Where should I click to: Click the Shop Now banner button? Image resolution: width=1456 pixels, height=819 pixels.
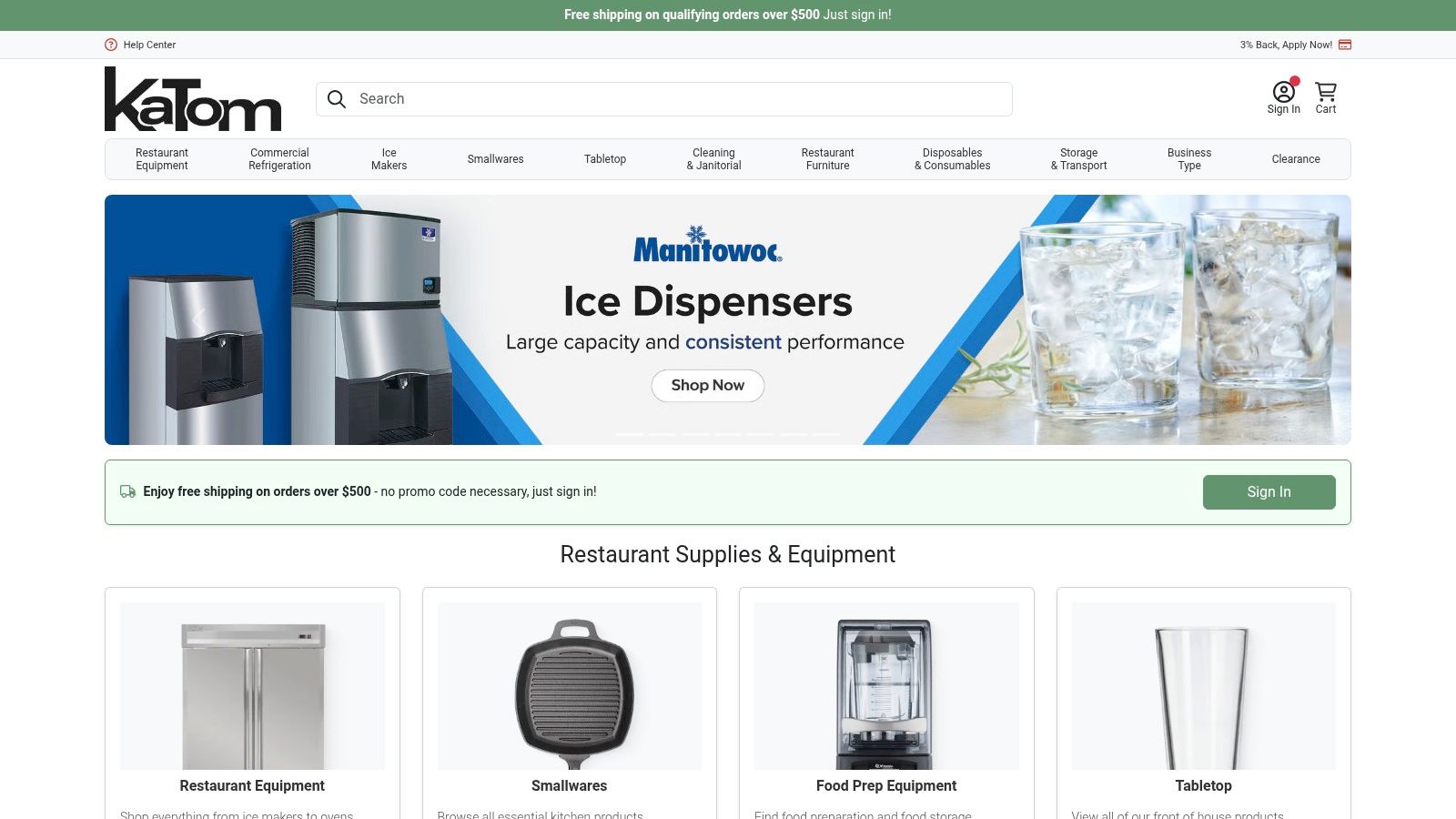click(x=708, y=386)
